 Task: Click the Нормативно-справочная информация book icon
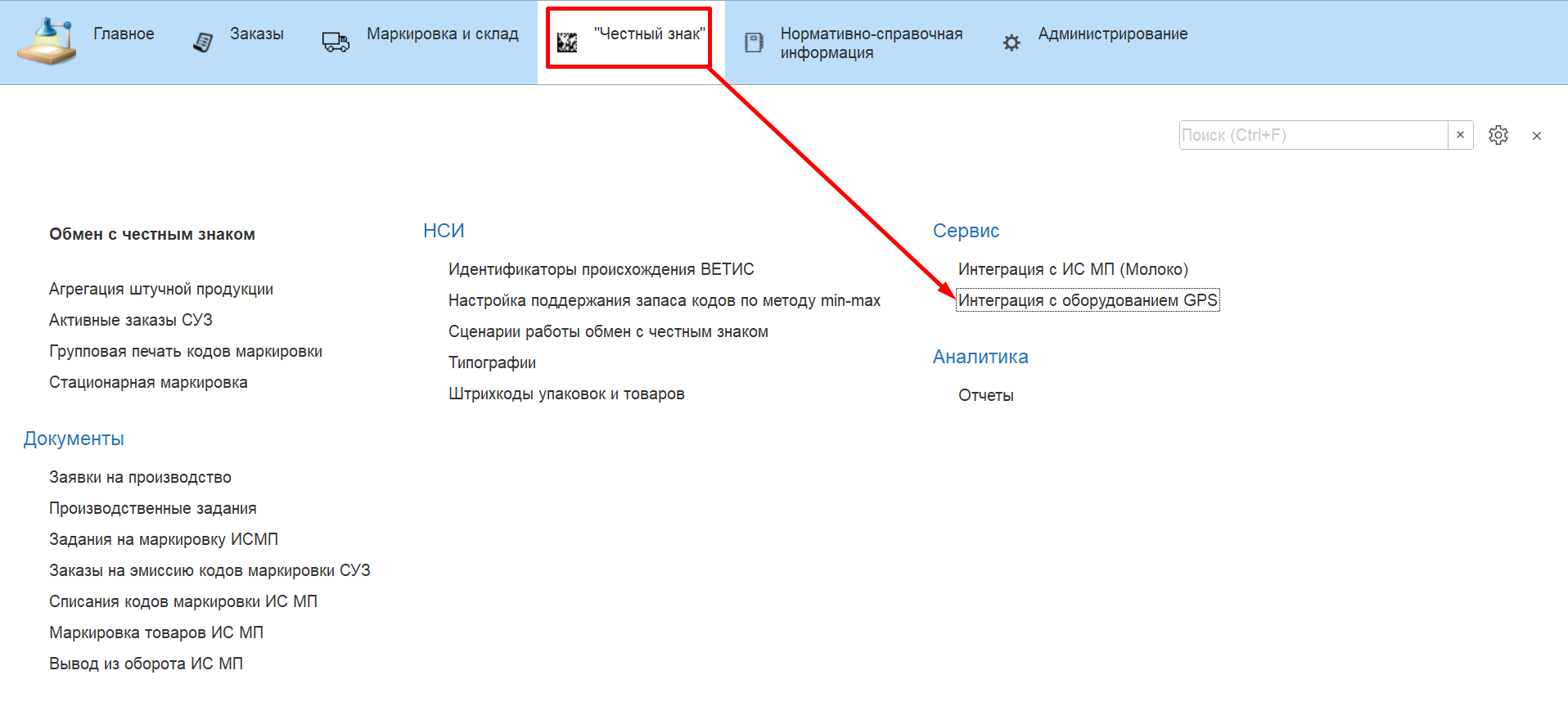click(x=754, y=42)
